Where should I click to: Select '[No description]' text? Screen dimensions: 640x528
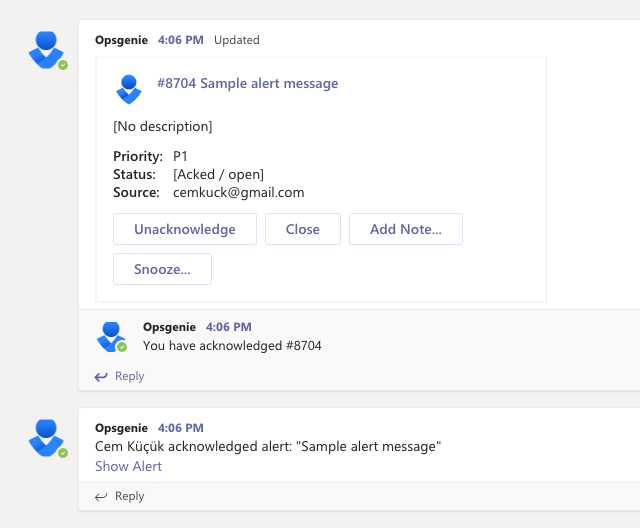click(x=162, y=126)
